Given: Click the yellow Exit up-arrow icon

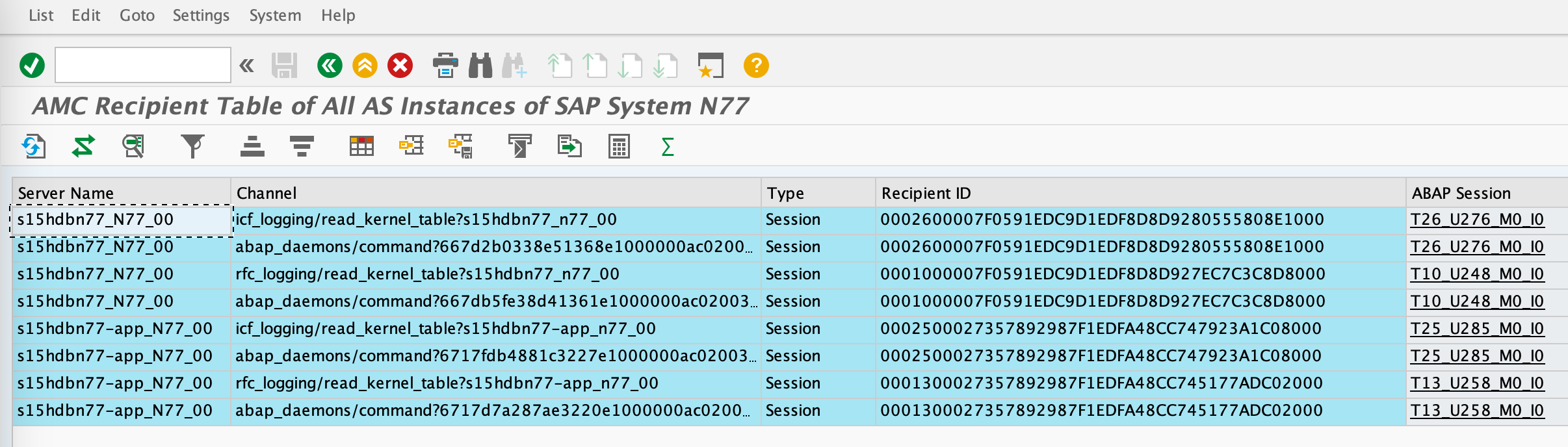Looking at the screenshot, I should [365, 66].
